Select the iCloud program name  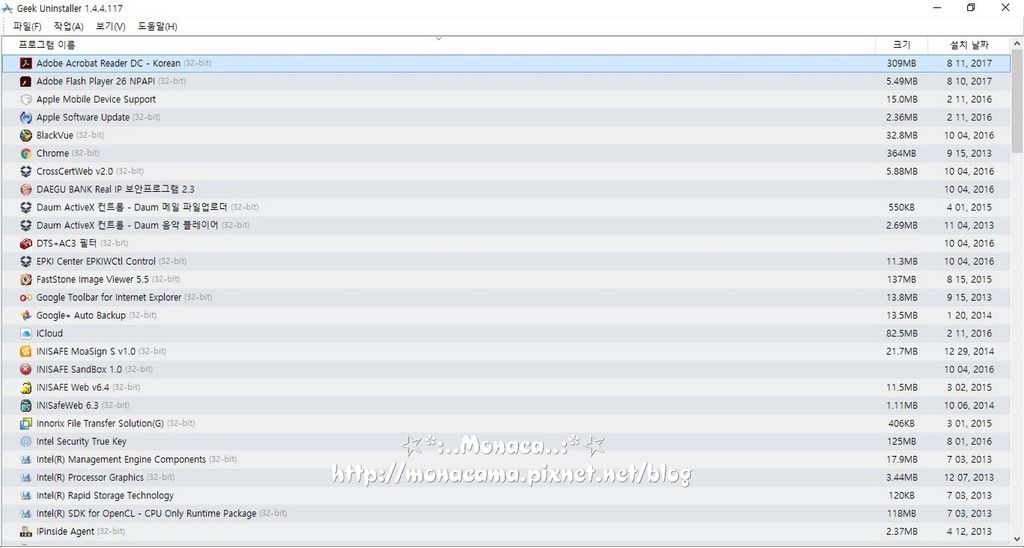pos(50,333)
